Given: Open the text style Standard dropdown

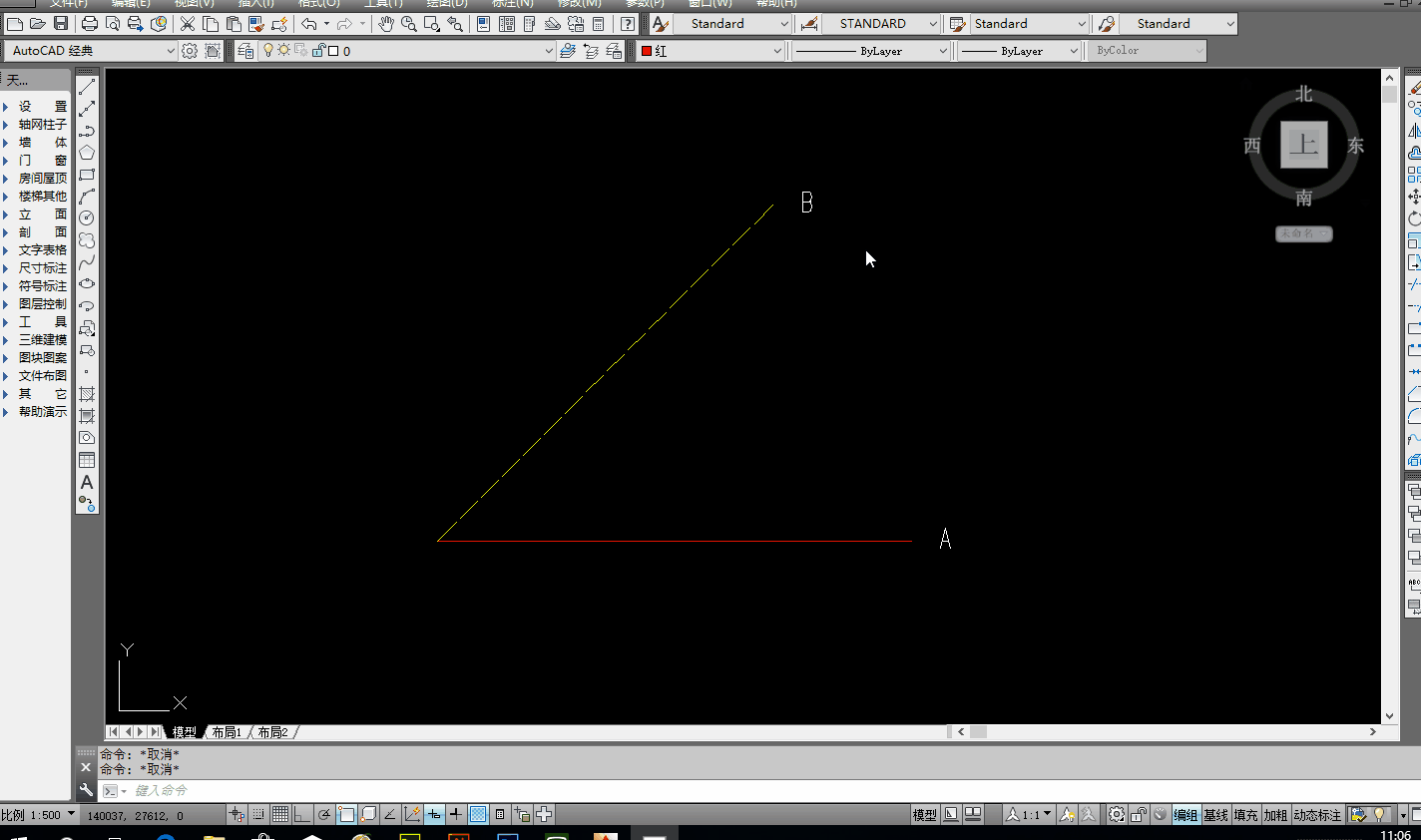Looking at the screenshot, I should point(732,23).
